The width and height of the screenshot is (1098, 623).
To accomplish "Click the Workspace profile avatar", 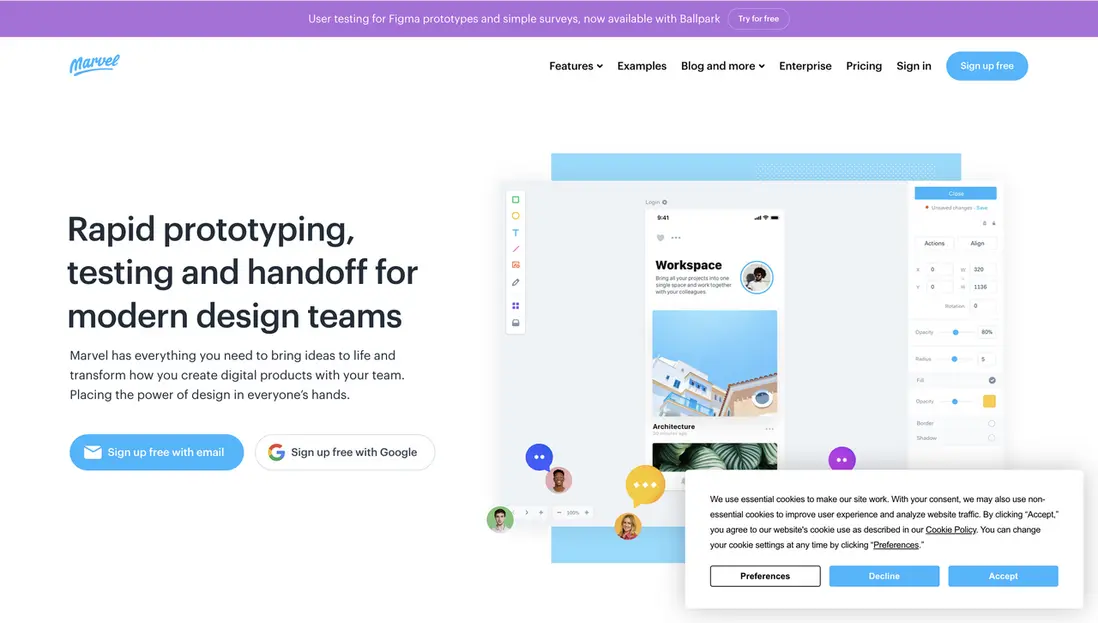I will click(757, 277).
